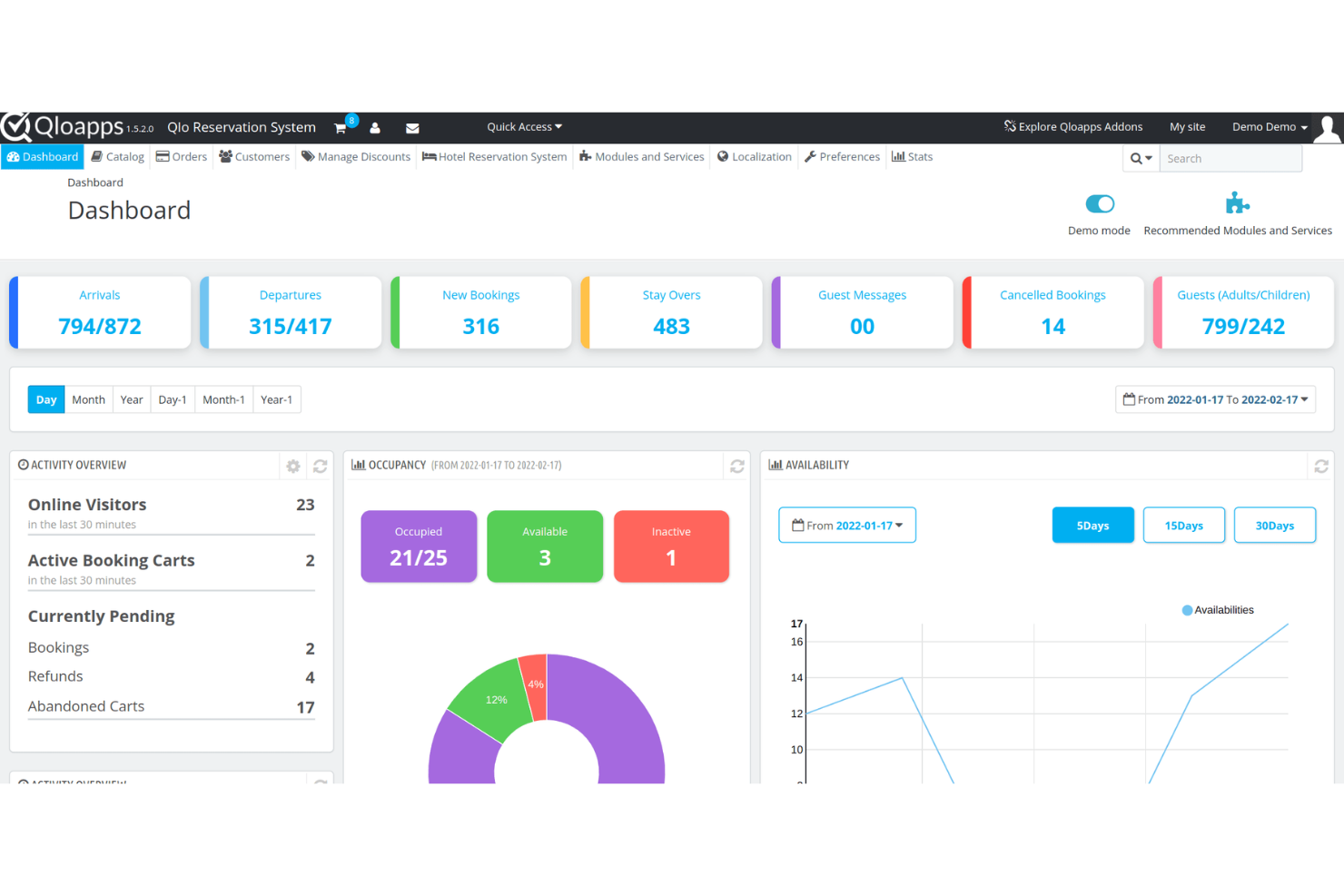Viewport: 1344px width, 896px height.
Task: Select the Month period button
Action: (x=89, y=399)
